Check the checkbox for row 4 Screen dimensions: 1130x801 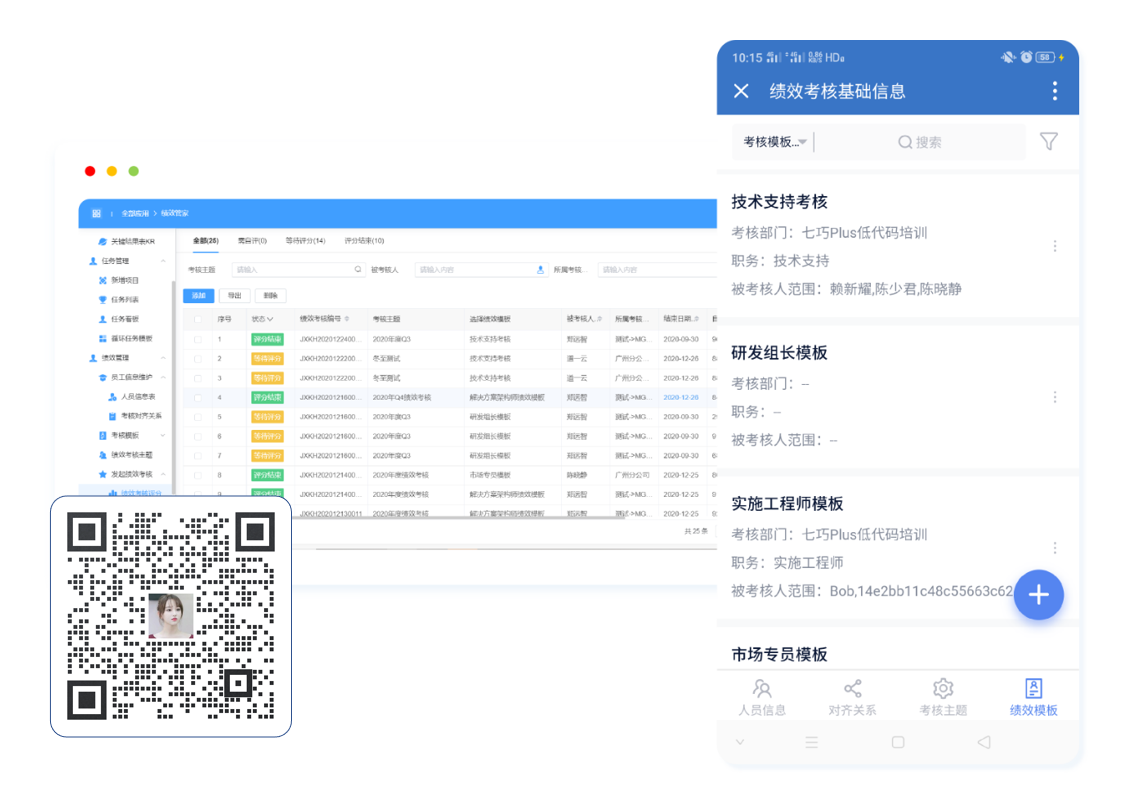coord(198,397)
